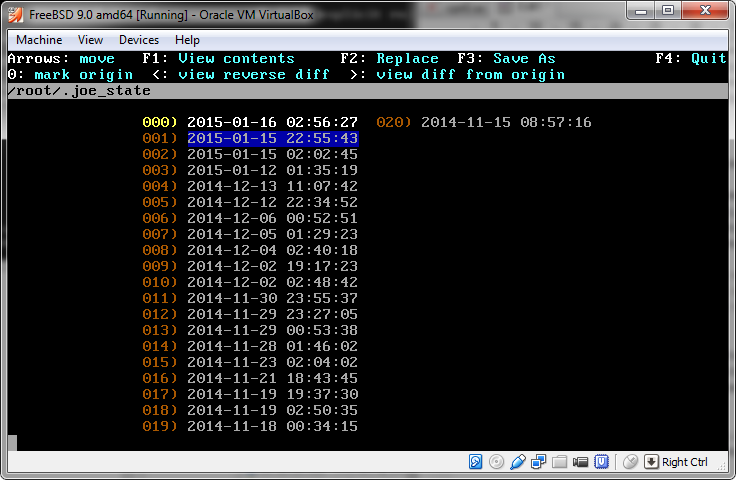Select backup entry 000 dated 2015-01-16
Viewport: 736px width, 480px height.
(x=272, y=123)
